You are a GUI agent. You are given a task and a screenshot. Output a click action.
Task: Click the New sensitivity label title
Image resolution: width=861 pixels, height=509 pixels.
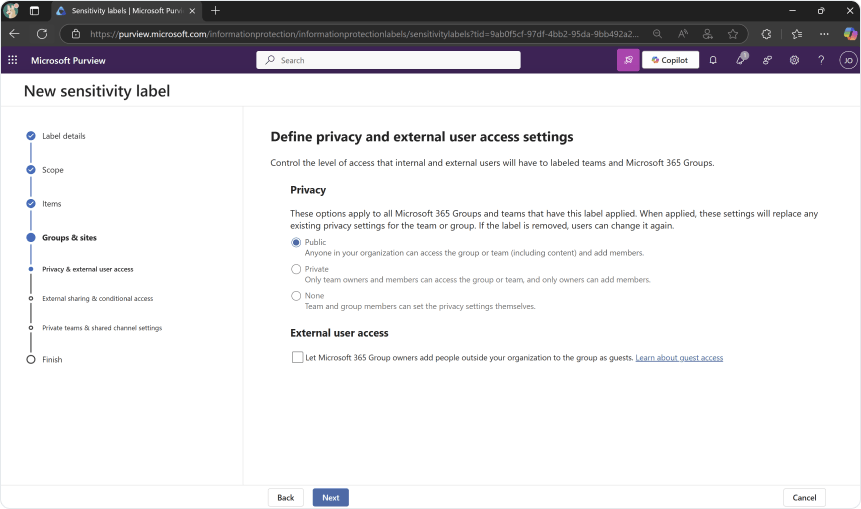click(97, 91)
